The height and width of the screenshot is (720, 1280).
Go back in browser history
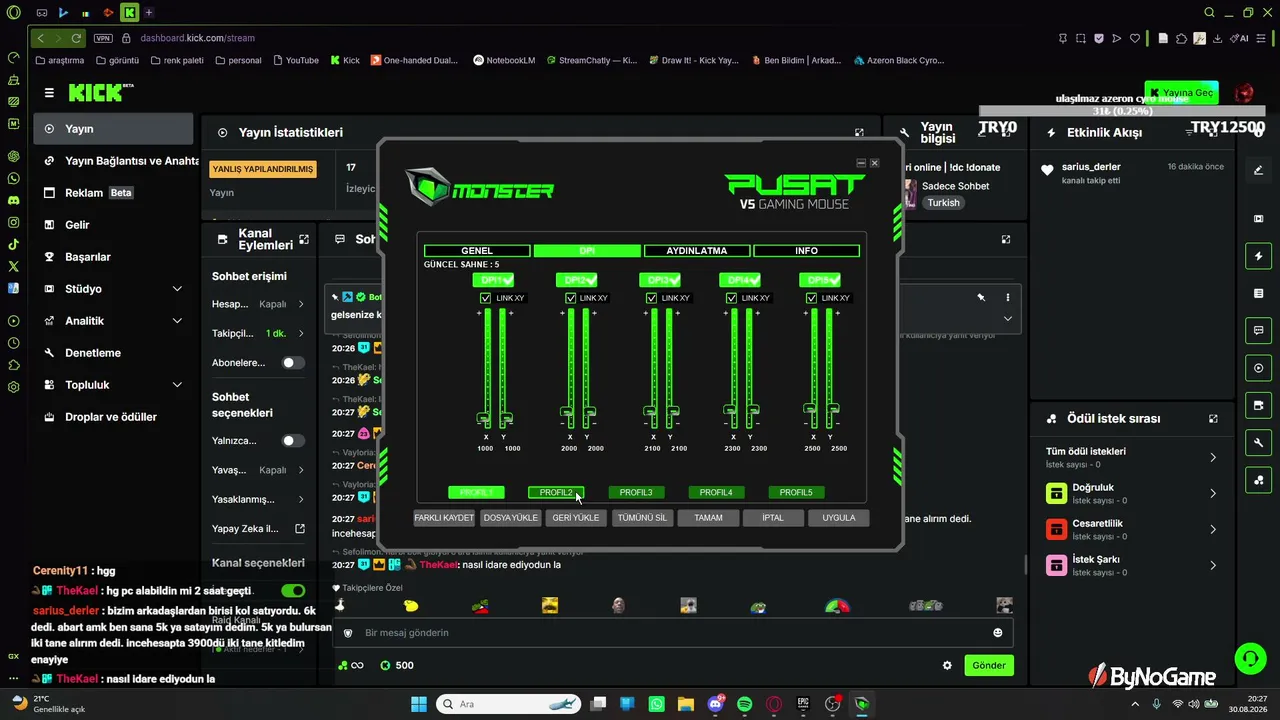(40, 38)
